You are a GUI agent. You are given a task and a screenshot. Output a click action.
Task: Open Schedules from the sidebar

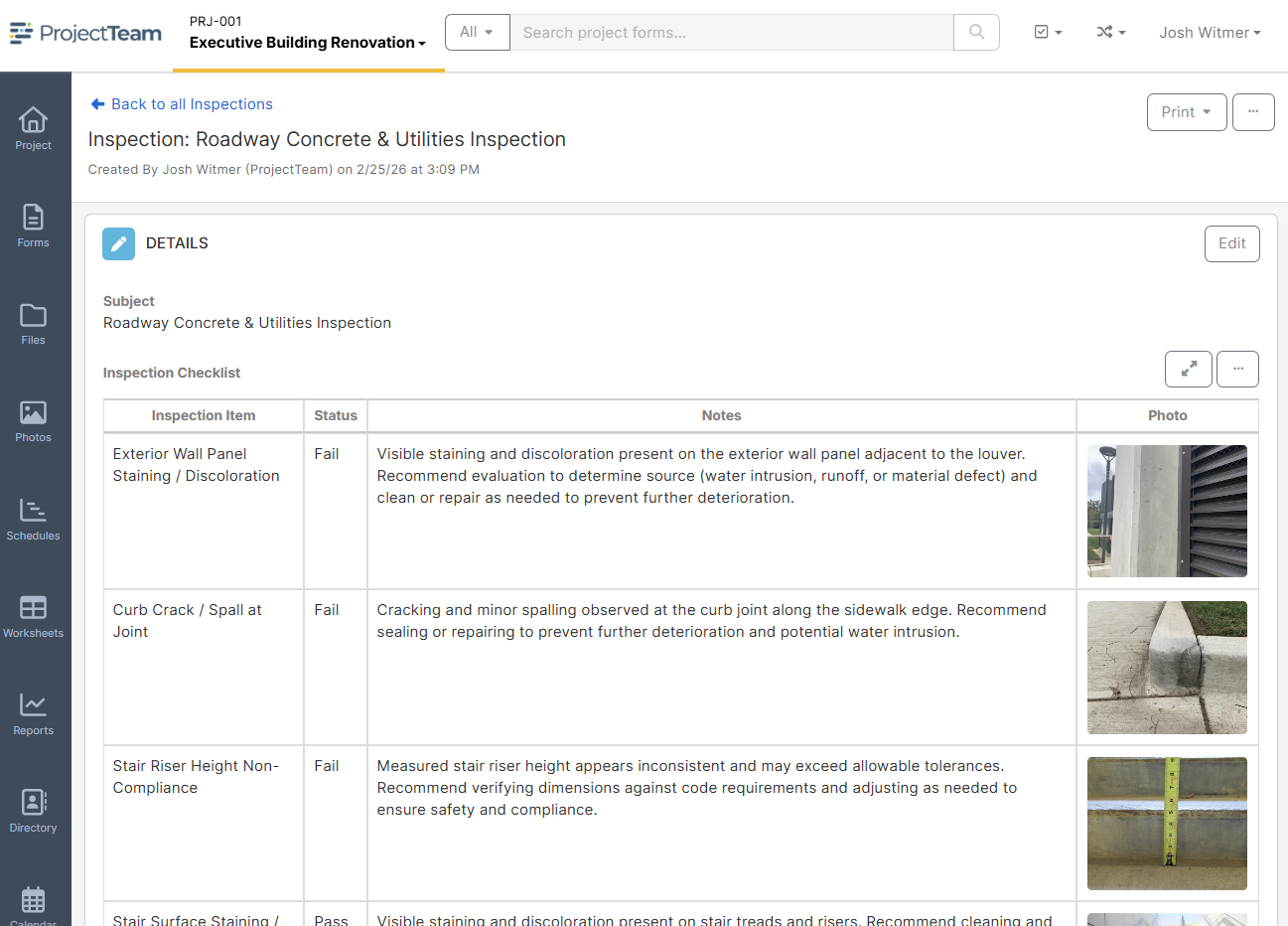33,519
